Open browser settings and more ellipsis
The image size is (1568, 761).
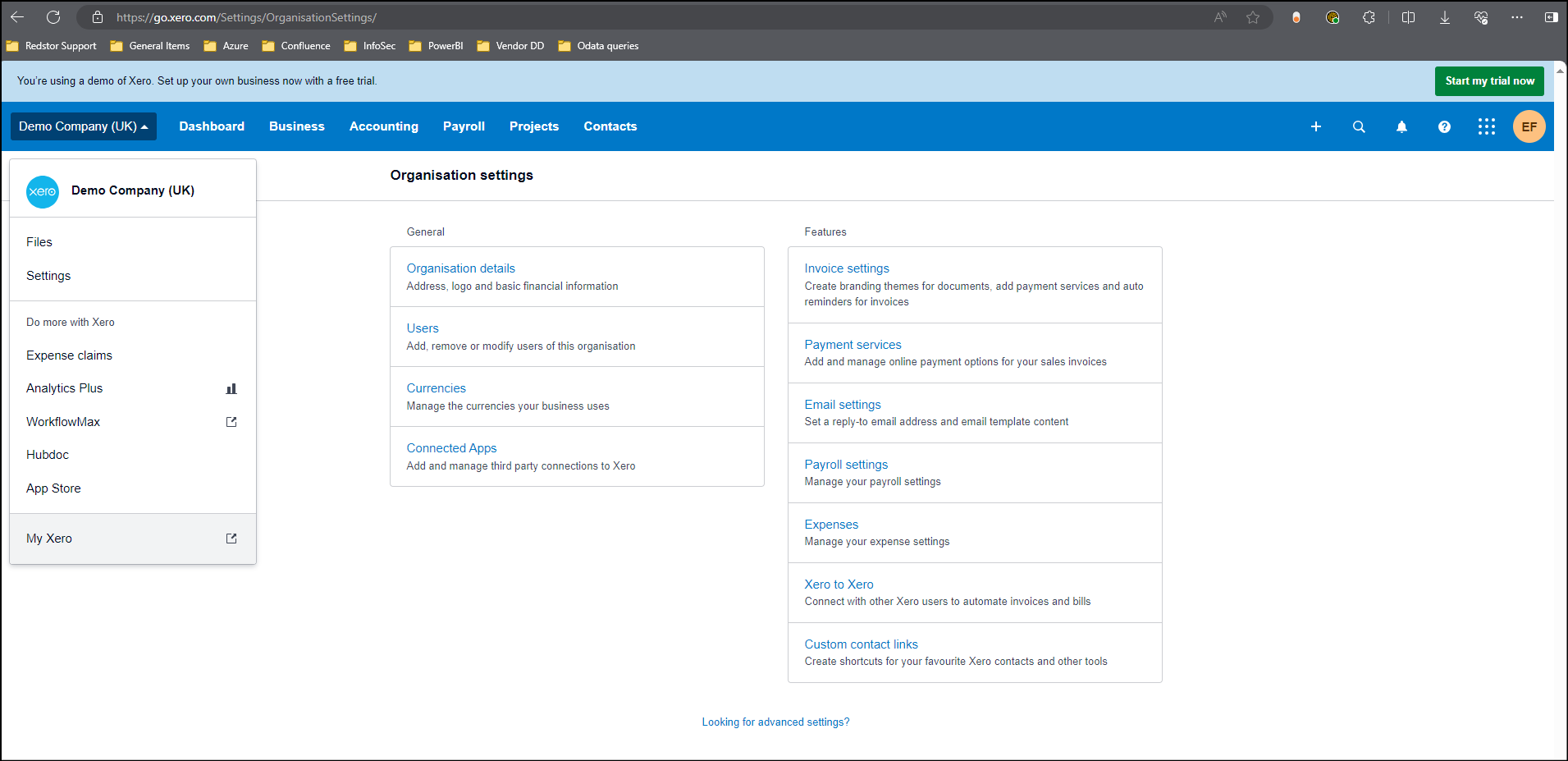[x=1517, y=17]
